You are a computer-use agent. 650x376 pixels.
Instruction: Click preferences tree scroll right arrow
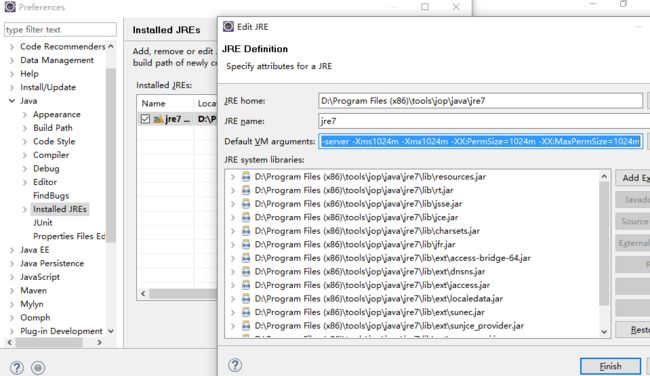tap(99, 342)
